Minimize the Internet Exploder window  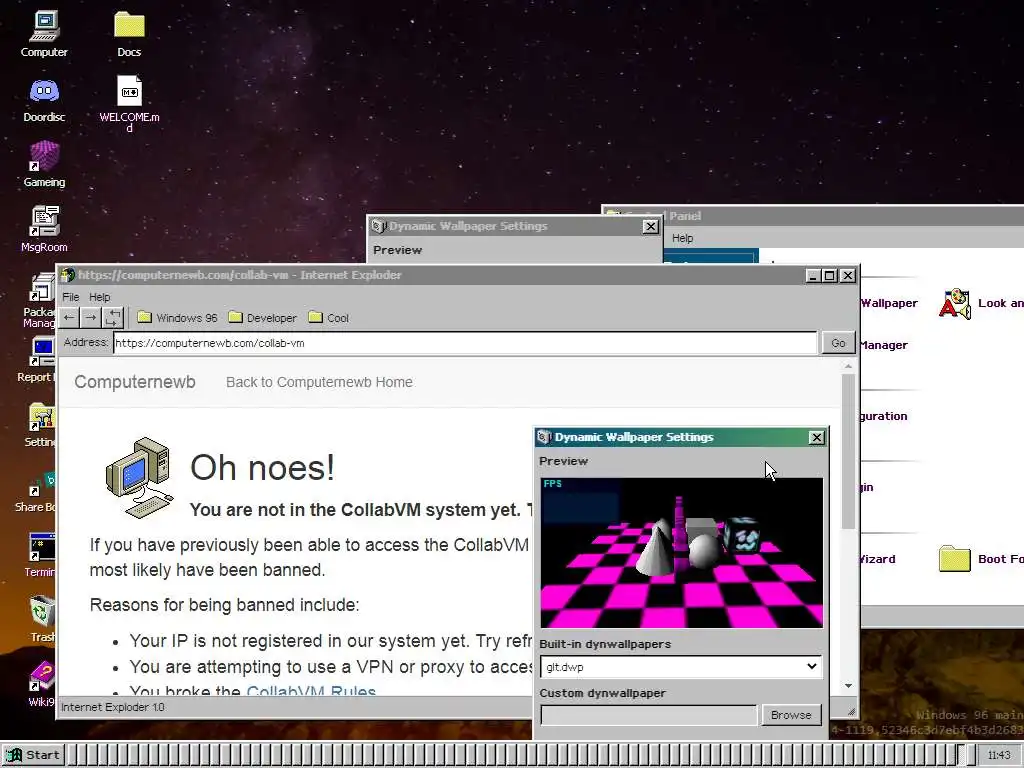coord(812,276)
